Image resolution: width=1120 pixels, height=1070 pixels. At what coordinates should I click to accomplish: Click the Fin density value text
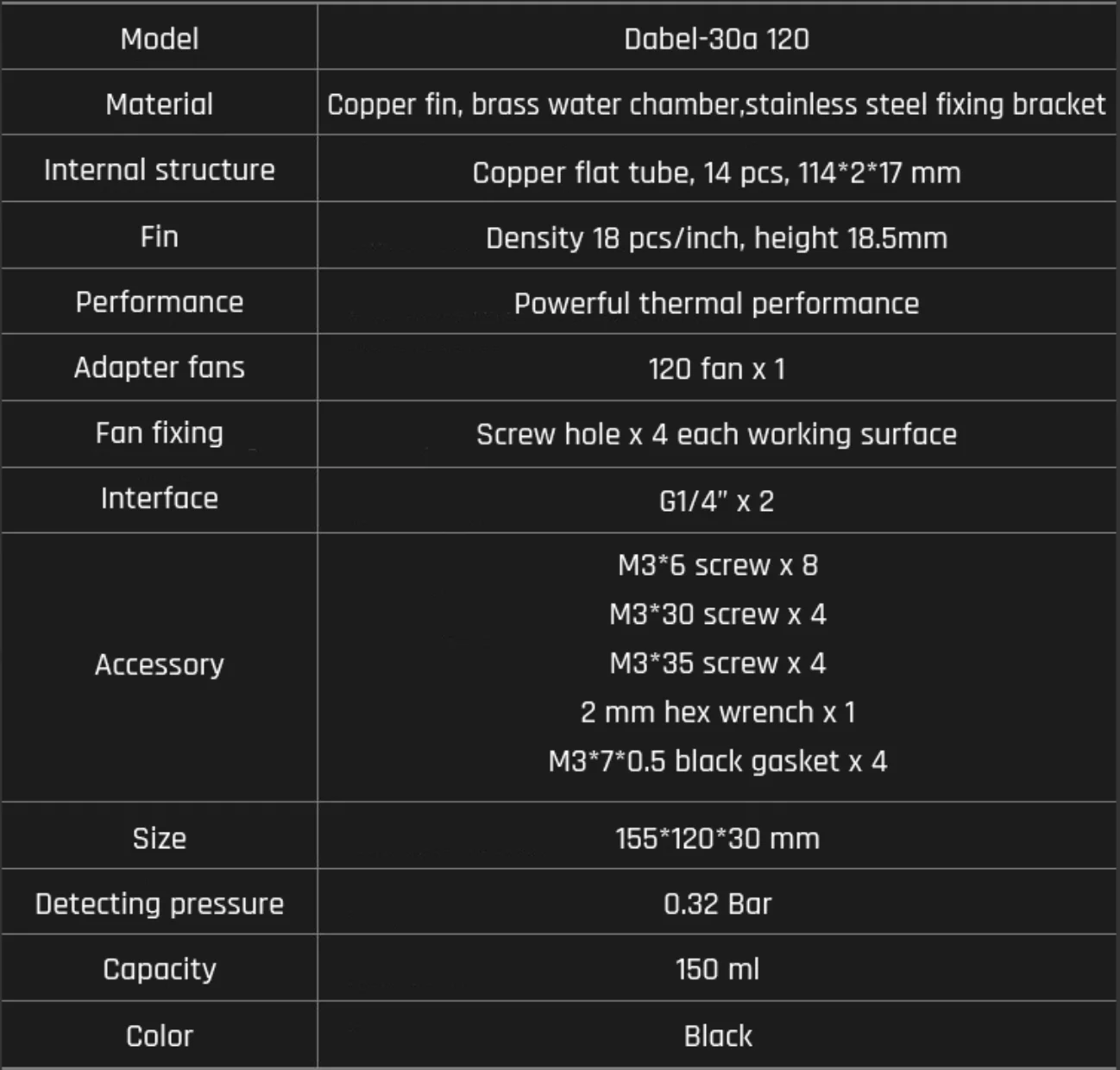[x=716, y=237]
